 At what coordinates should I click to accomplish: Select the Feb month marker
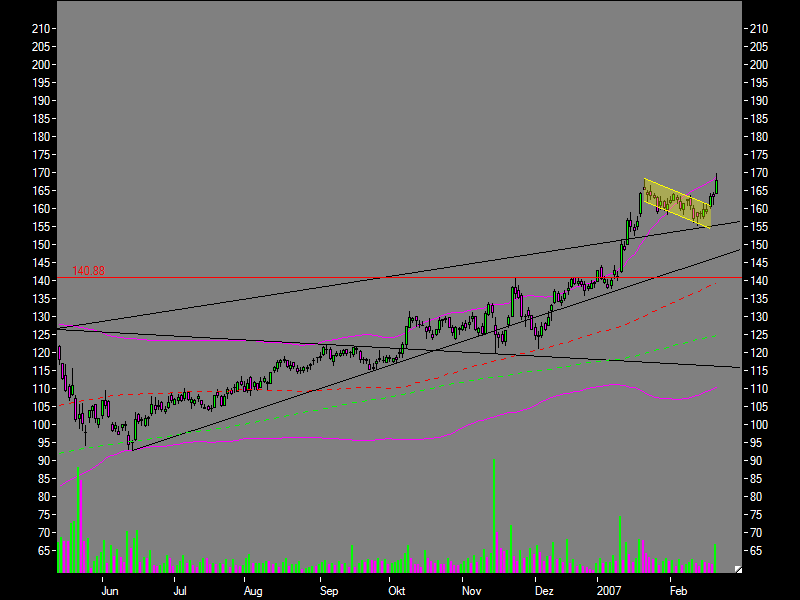pyautogui.click(x=678, y=591)
